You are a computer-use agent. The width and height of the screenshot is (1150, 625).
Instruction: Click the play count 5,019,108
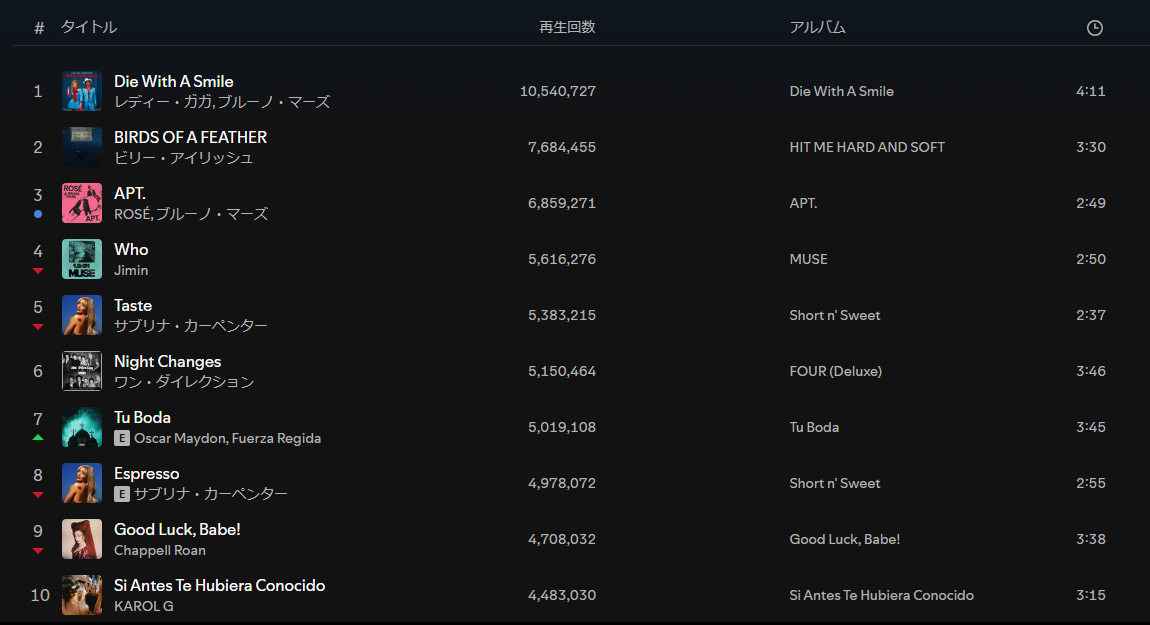tap(562, 427)
